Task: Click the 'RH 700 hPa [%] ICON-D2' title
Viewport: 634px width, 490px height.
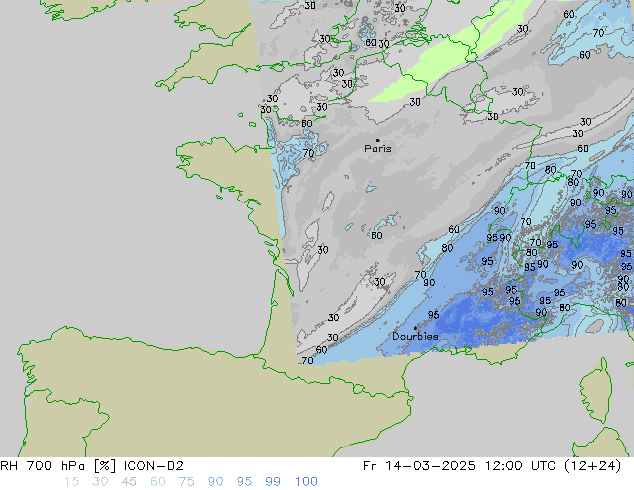Action: [92, 466]
